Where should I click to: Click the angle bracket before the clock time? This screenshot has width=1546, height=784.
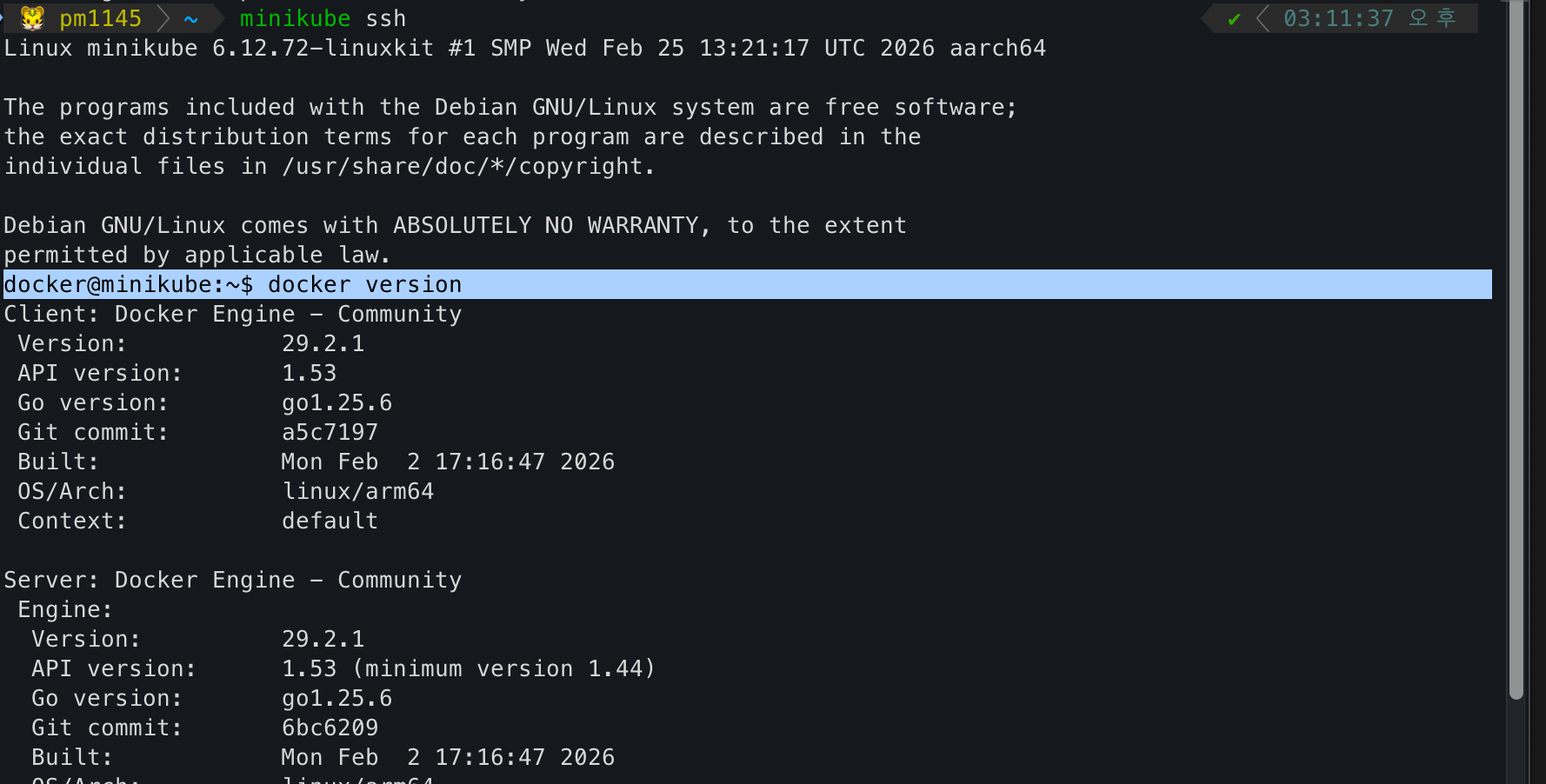point(1263,18)
